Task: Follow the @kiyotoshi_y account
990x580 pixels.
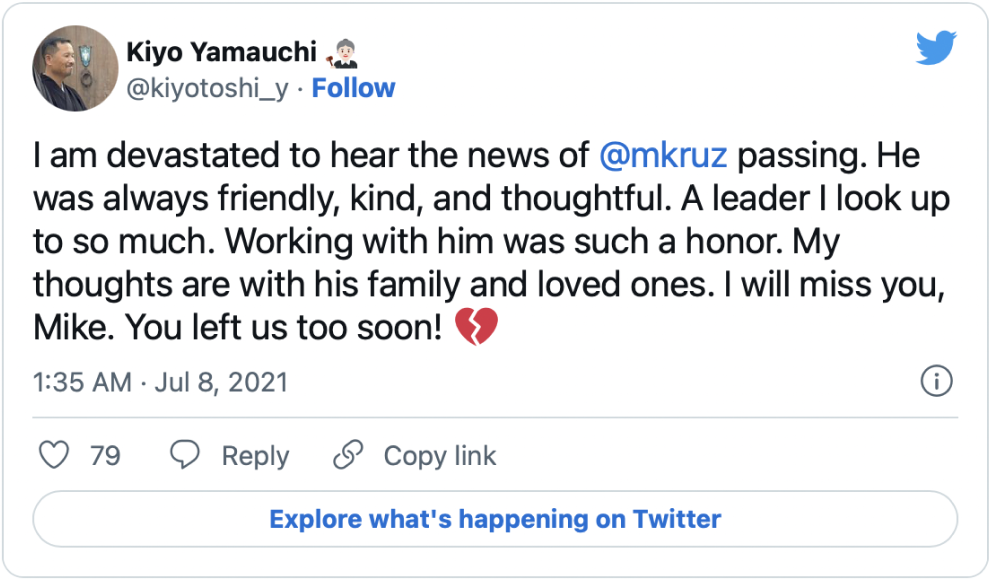Action: pyautogui.click(x=353, y=88)
